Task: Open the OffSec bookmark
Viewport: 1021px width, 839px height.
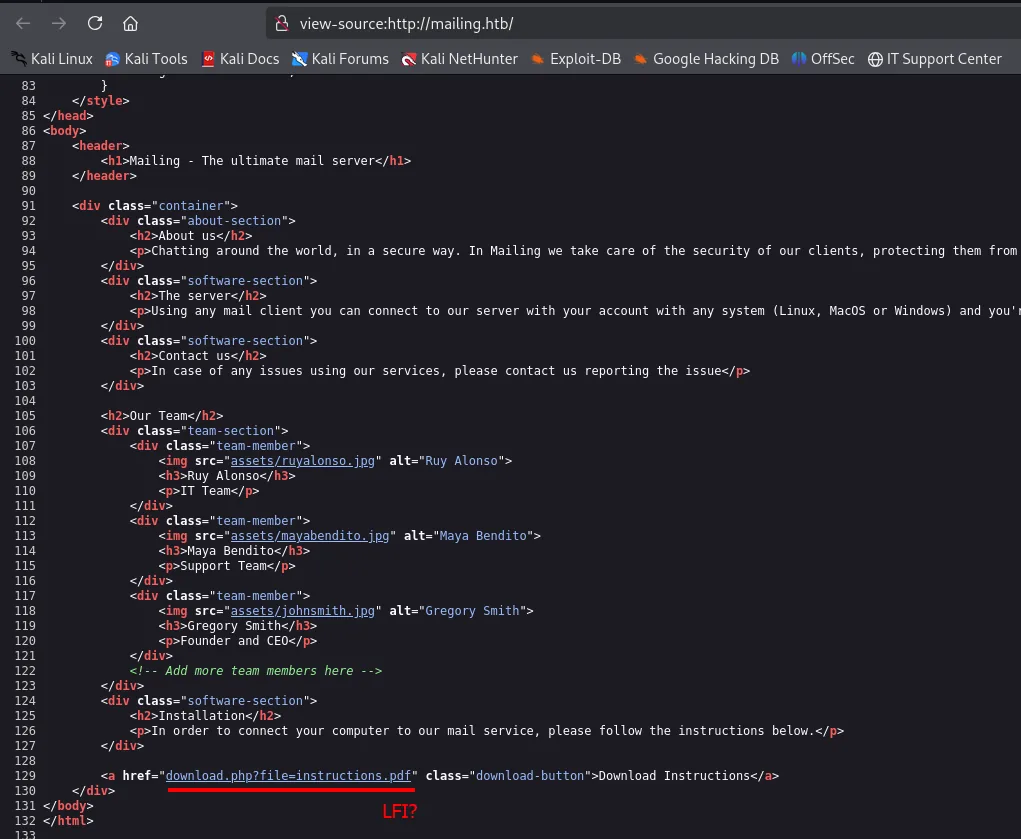Action: [x=822, y=59]
